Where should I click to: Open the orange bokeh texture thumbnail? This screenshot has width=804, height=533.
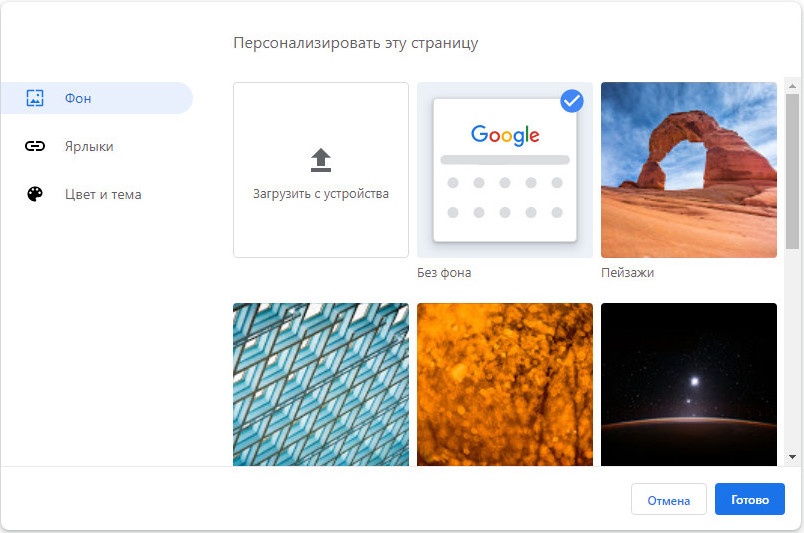pos(505,384)
